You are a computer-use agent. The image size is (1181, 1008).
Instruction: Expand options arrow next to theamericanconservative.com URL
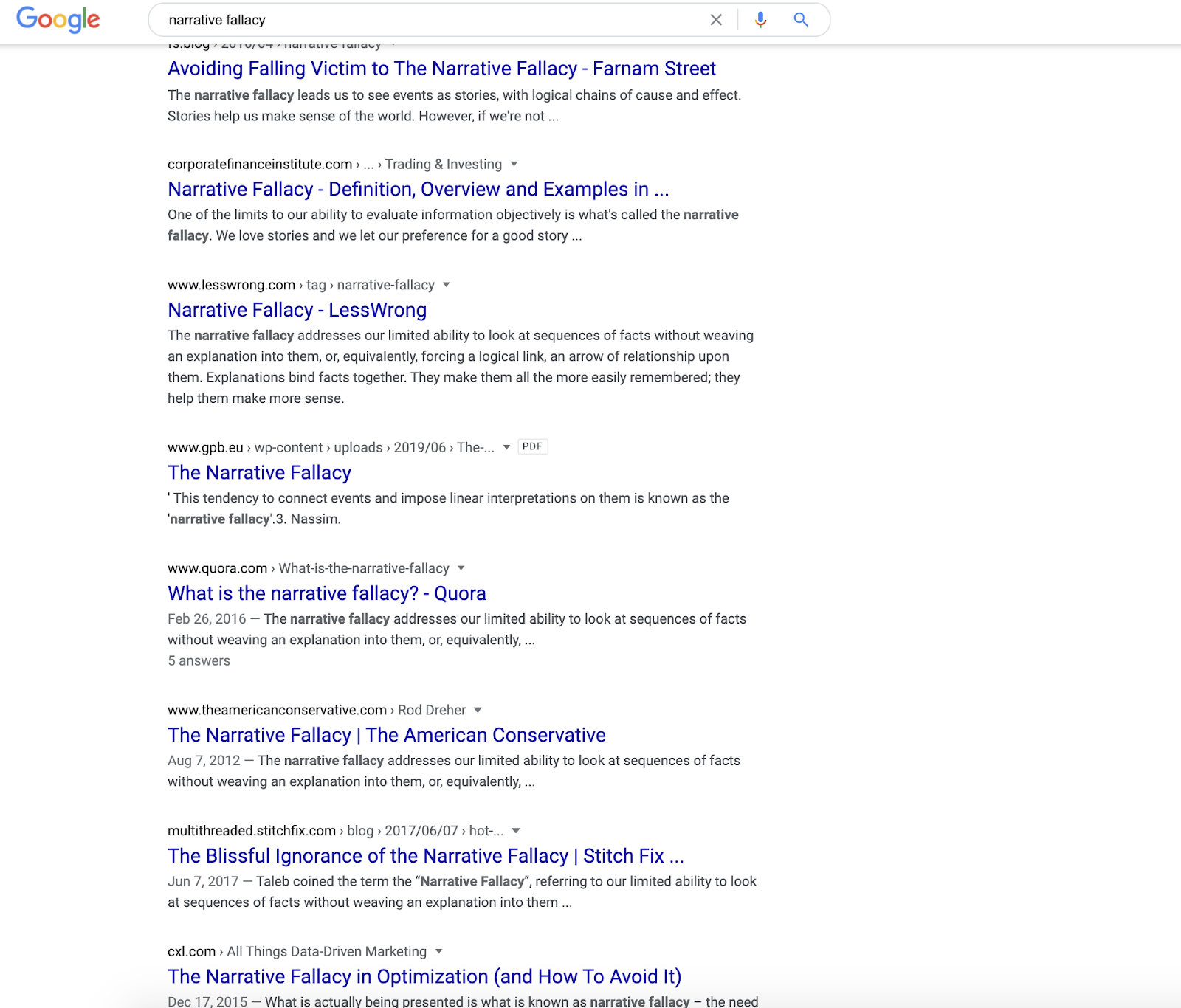coord(478,710)
